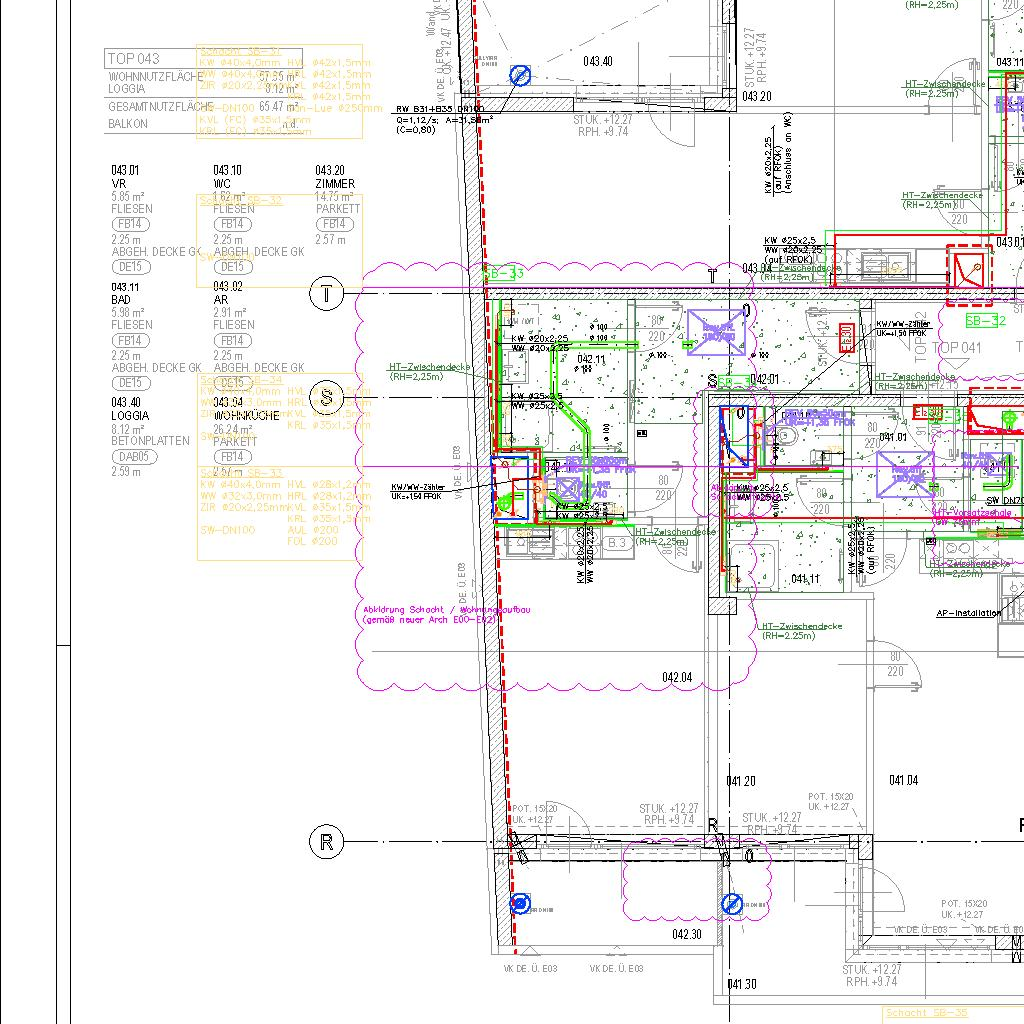Select large purple crossed box near 042.01
1024x1024 pixels.
pyautogui.click(x=716, y=333)
